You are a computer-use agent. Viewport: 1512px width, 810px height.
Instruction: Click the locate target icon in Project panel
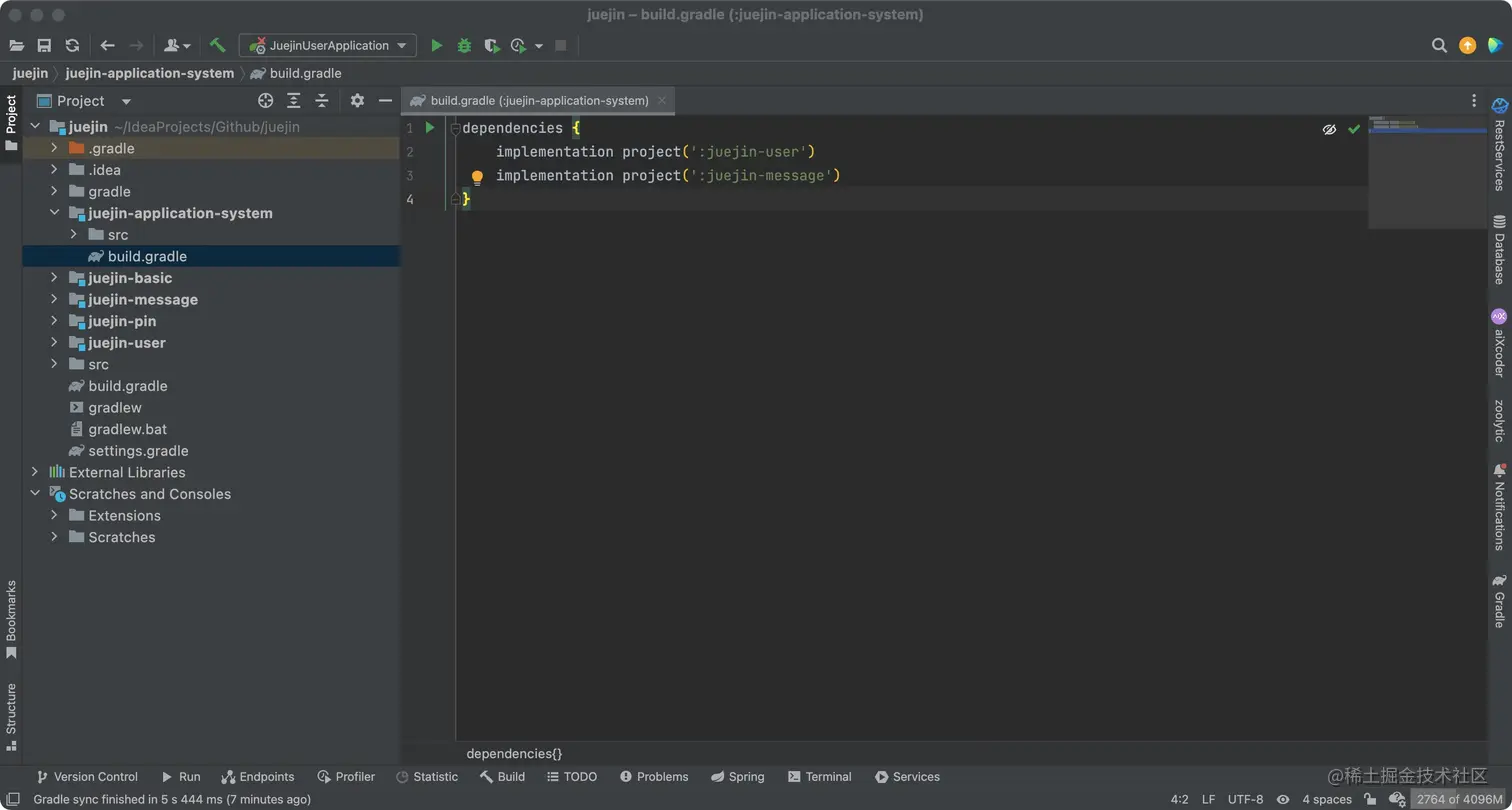point(265,100)
